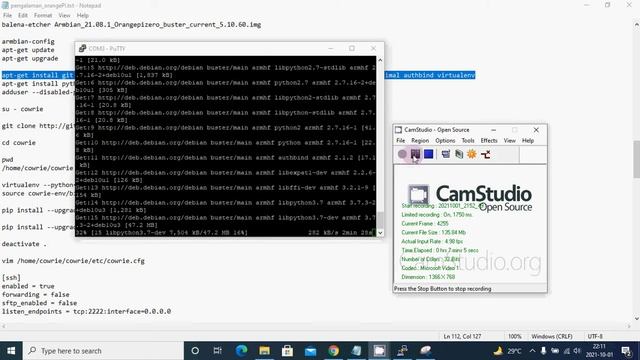The height and width of the screenshot is (360, 640).
Task: Open View menu in CamStudio
Action: click(x=509, y=140)
